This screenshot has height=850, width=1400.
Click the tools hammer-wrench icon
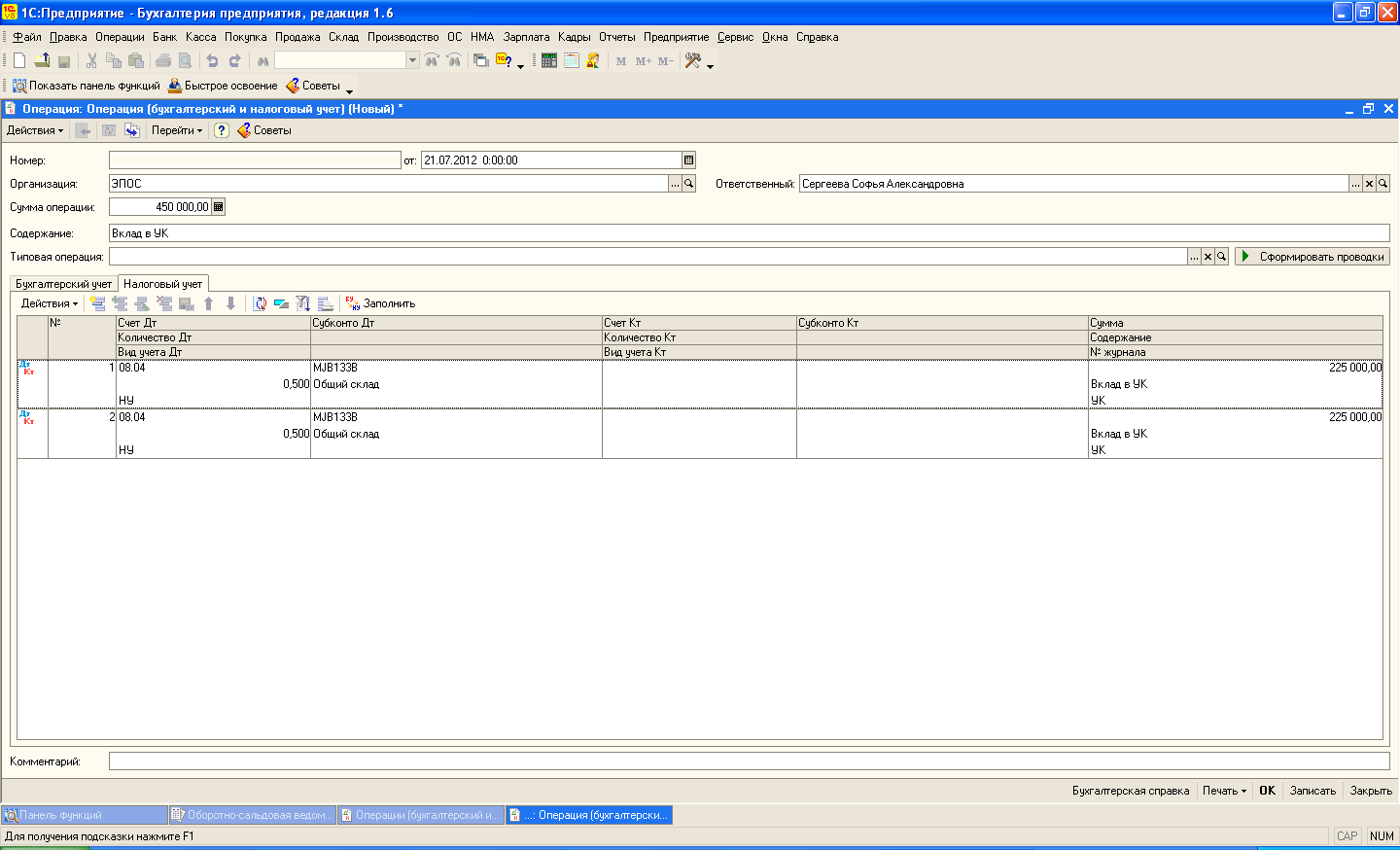tap(693, 60)
